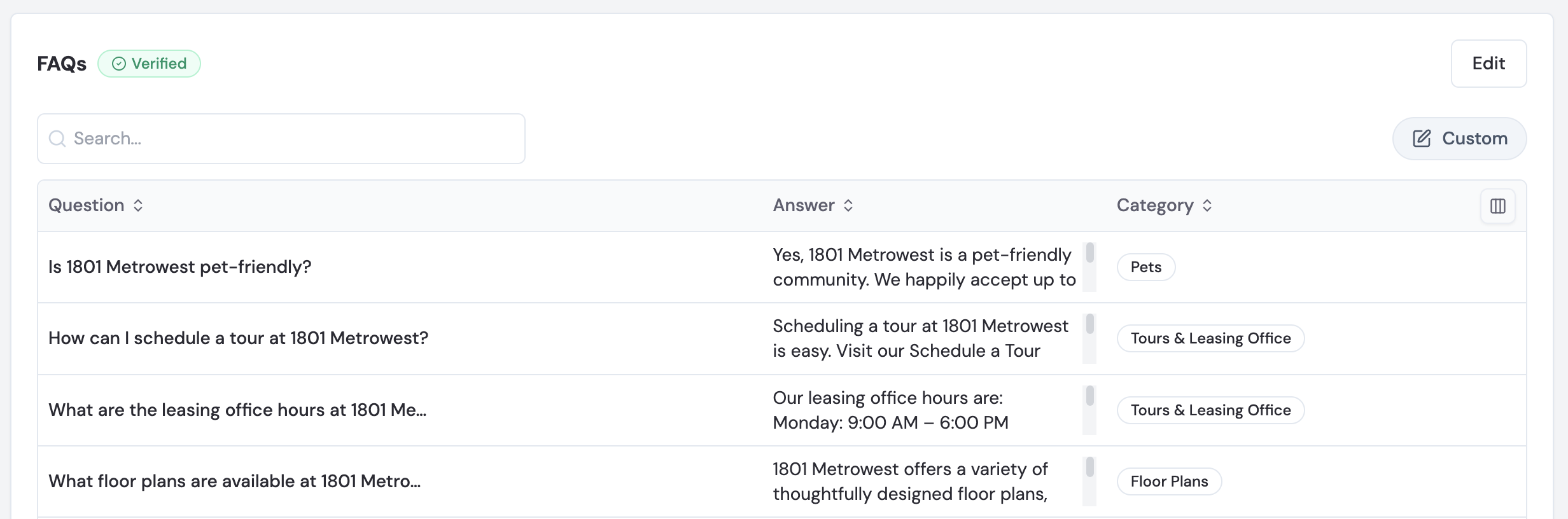Screen dimensions: 1568x519
Task: Click the search magnifier icon
Action: click(57, 139)
